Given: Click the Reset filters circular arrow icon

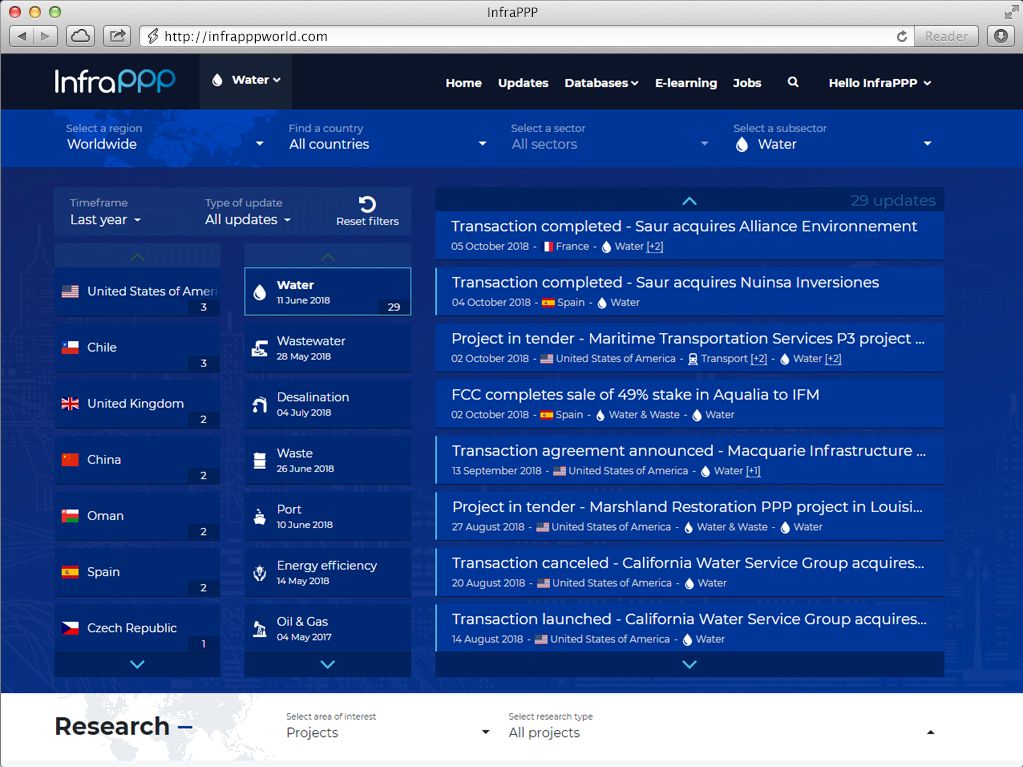Looking at the screenshot, I should 367,204.
